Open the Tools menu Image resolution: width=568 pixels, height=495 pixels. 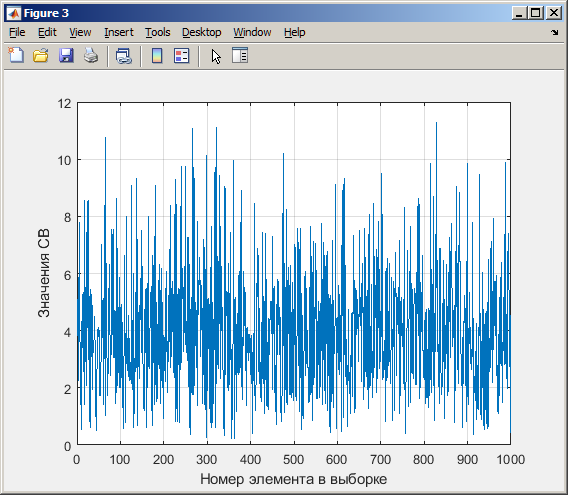(x=158, y=32)
